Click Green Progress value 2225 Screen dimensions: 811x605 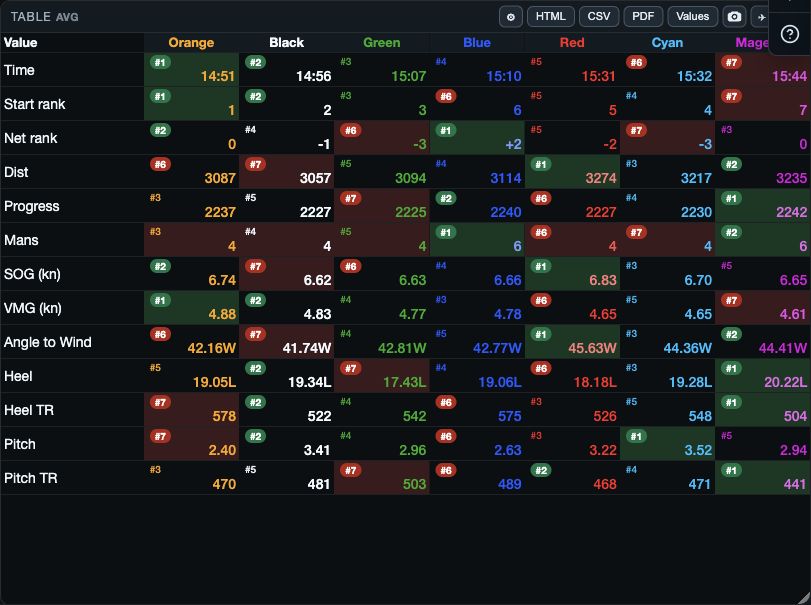click(x=411, y=213)
